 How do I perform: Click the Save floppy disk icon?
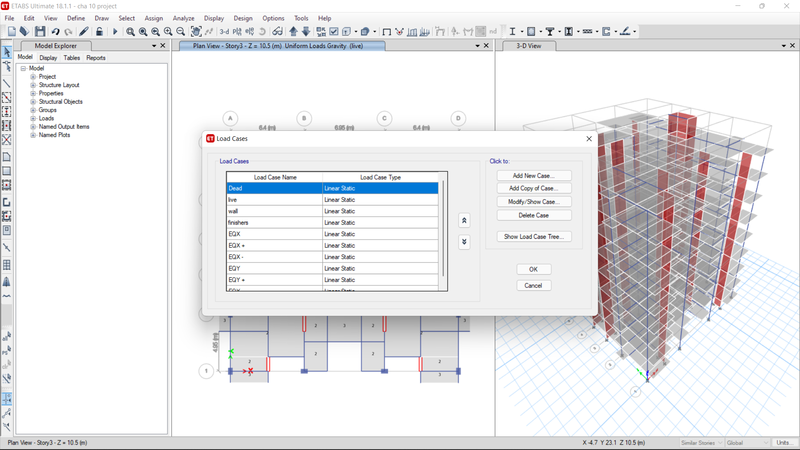(40, 32)
